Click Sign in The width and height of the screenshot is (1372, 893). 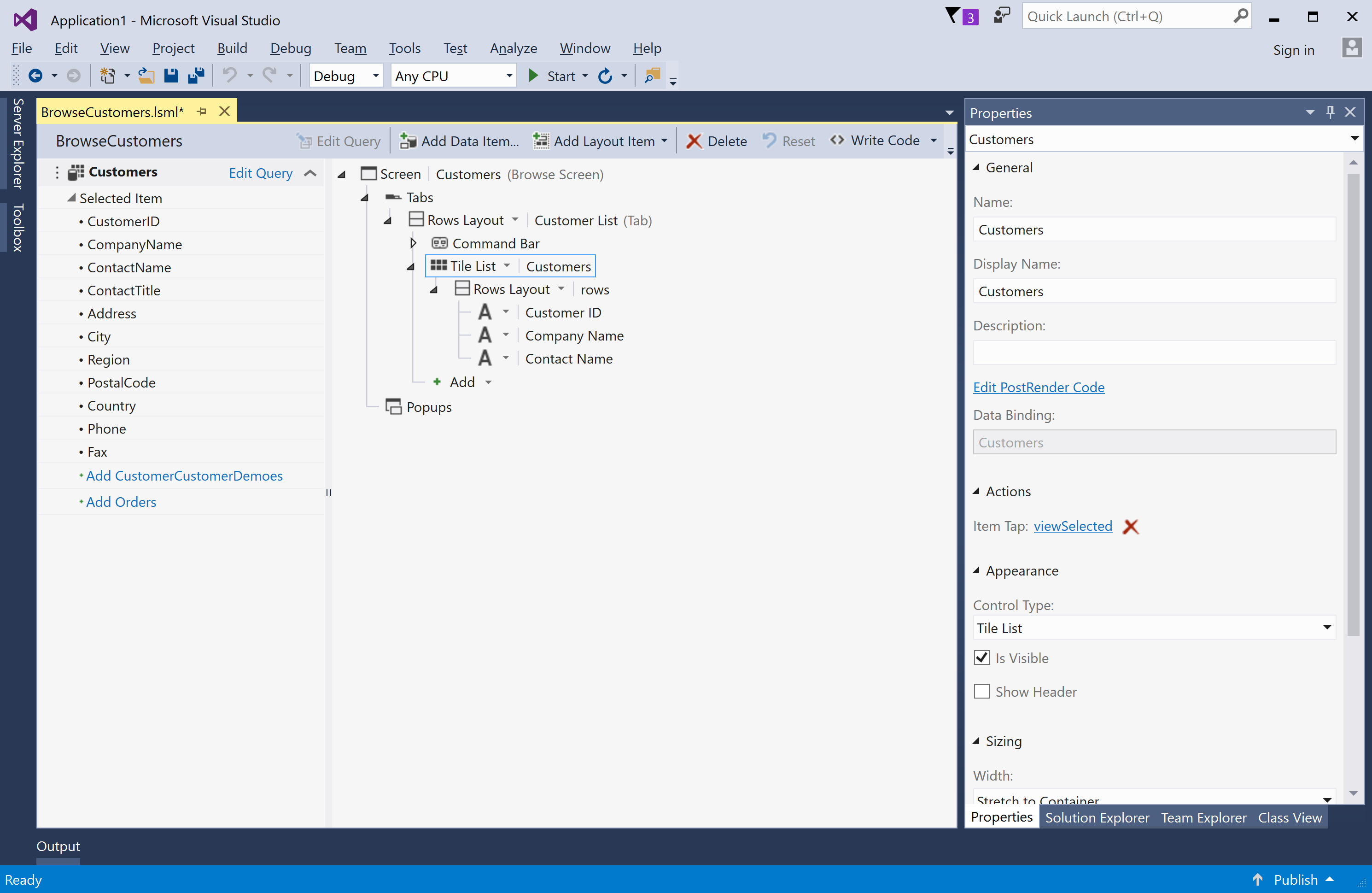[1294, 50]
